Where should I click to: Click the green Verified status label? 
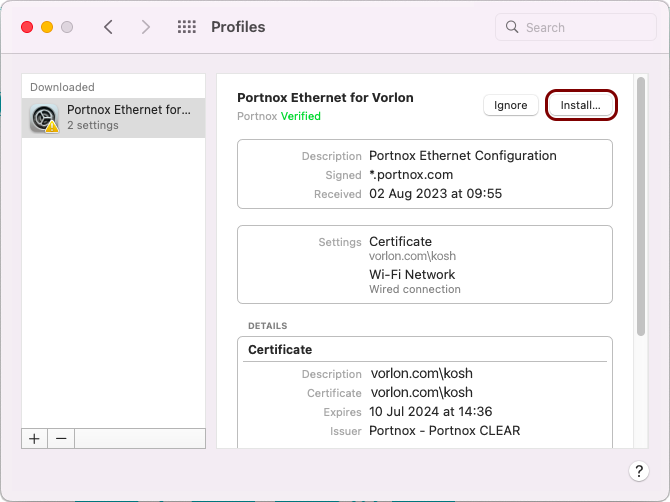click(x=300, y=116)
